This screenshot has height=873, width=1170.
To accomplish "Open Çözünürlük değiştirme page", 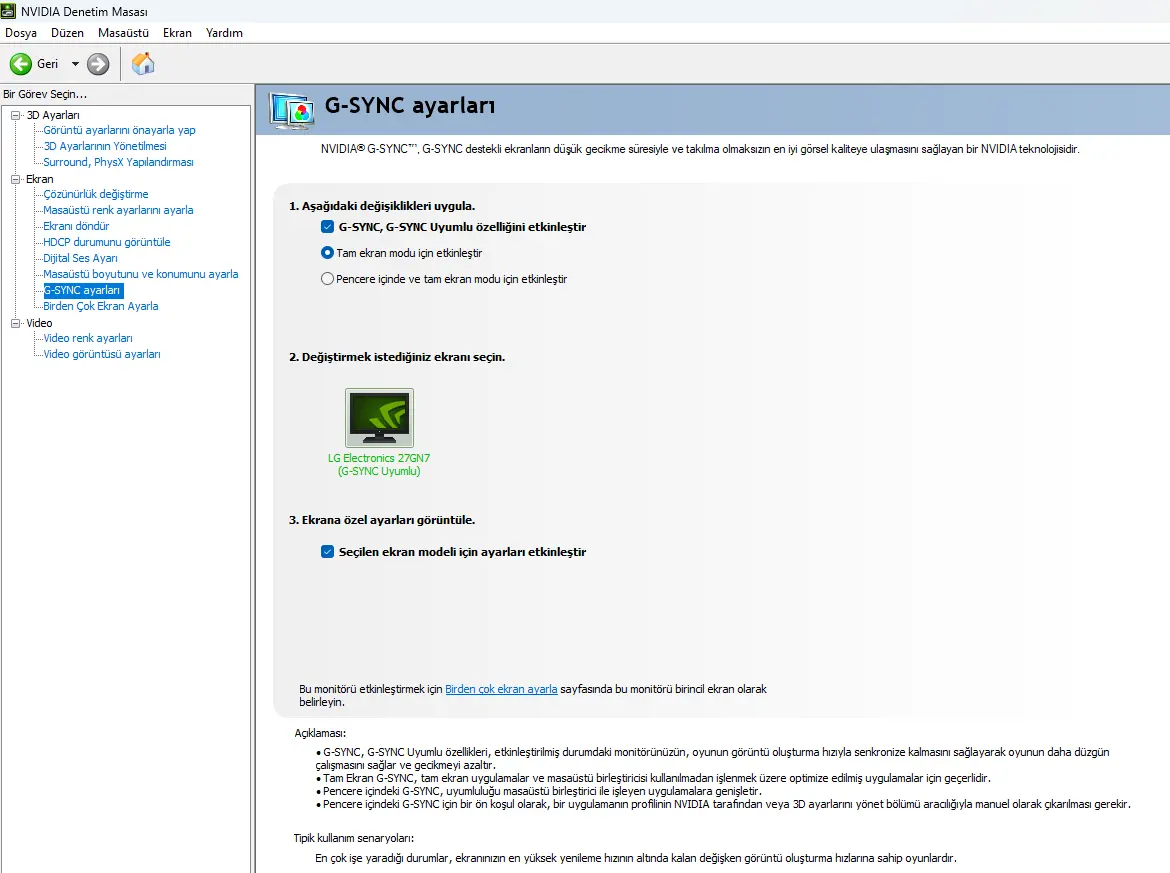I will click(x=96, y=194).
